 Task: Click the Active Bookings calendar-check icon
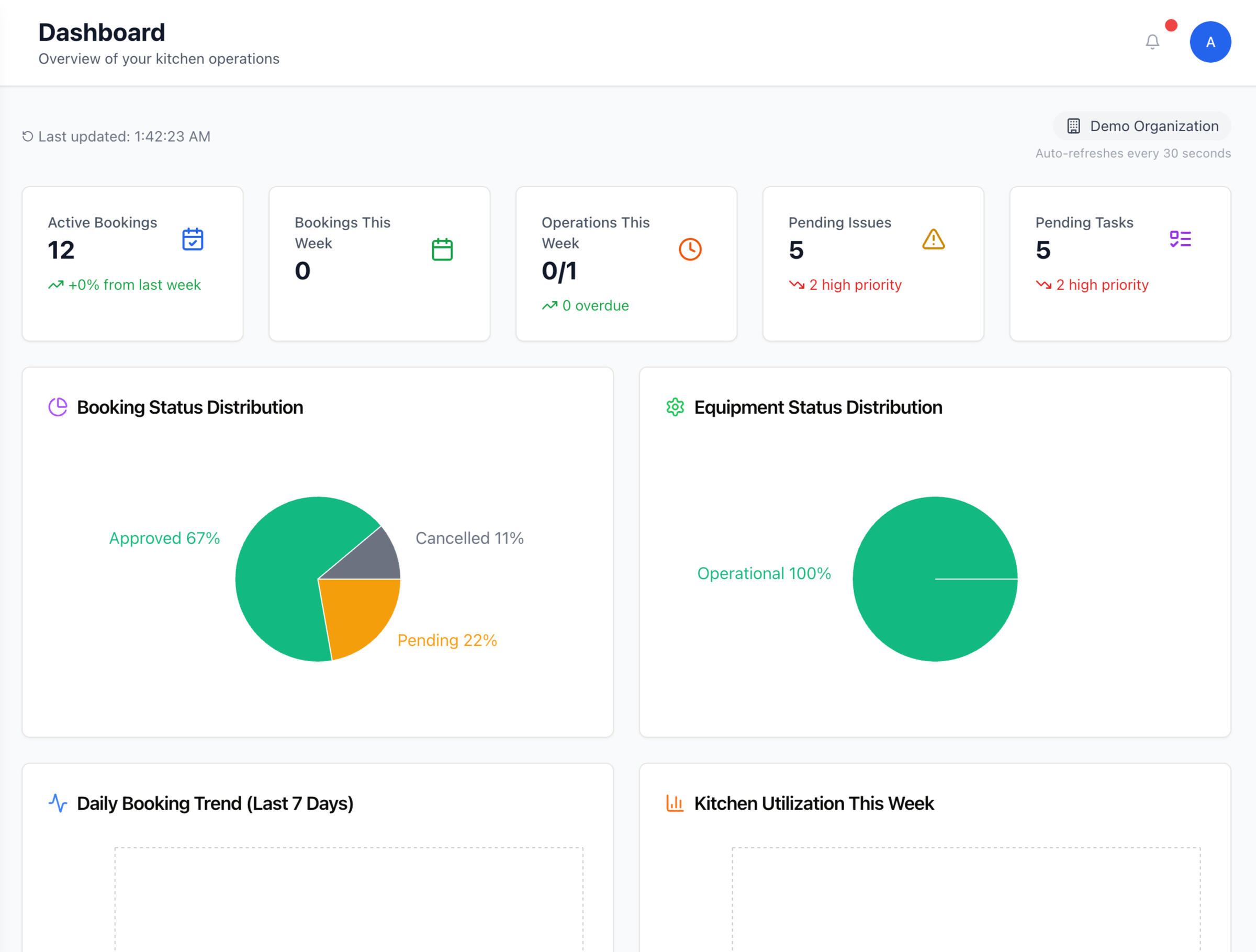tap(193, 239)
